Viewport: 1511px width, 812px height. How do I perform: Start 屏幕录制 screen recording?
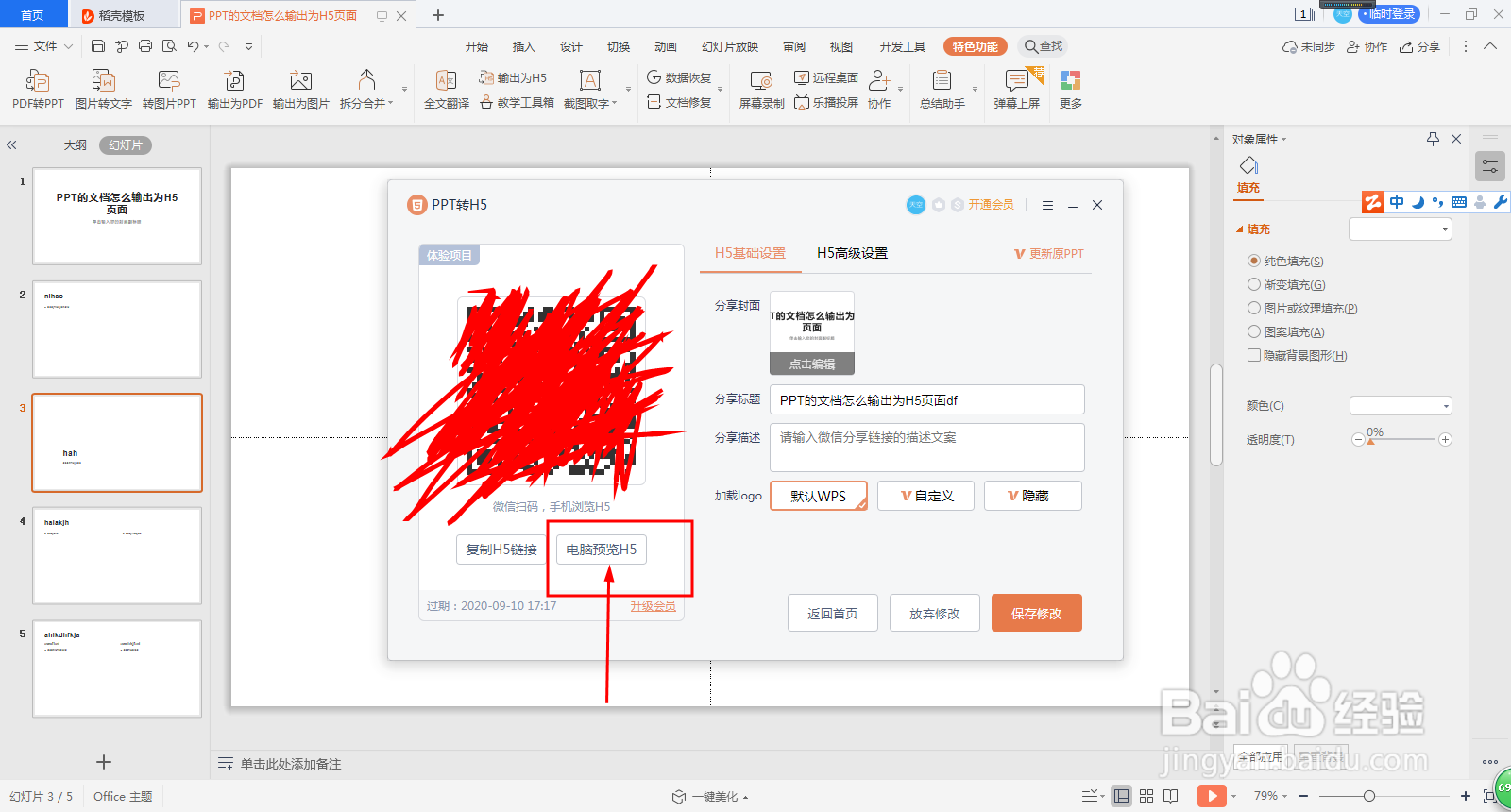click(761, 90)
